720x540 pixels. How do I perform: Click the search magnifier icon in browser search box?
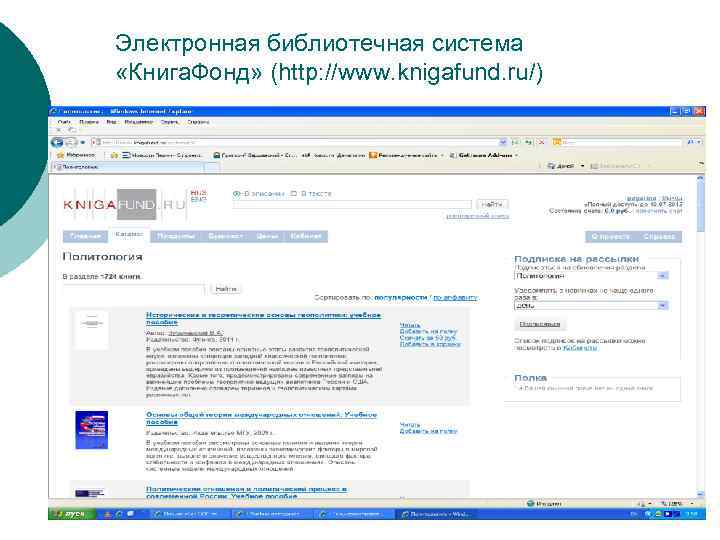click(x=691, y=142)
